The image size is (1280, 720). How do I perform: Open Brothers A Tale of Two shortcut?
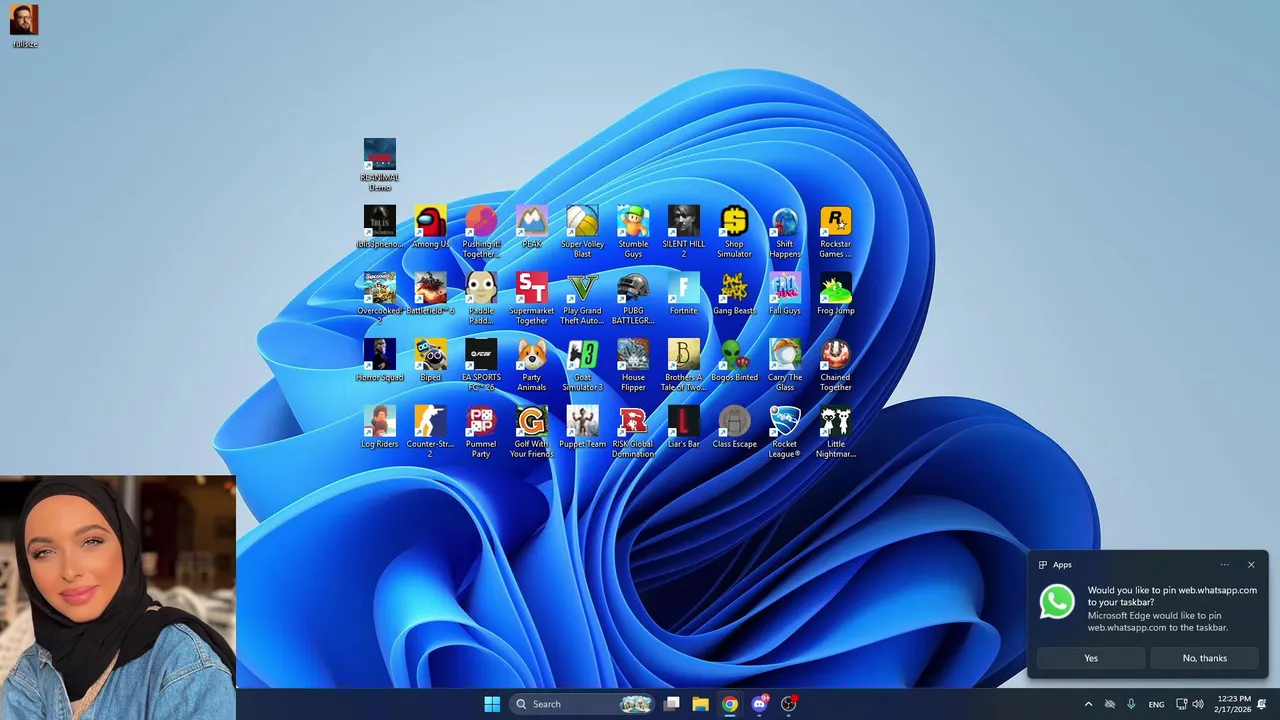click(x=684, y=365)
